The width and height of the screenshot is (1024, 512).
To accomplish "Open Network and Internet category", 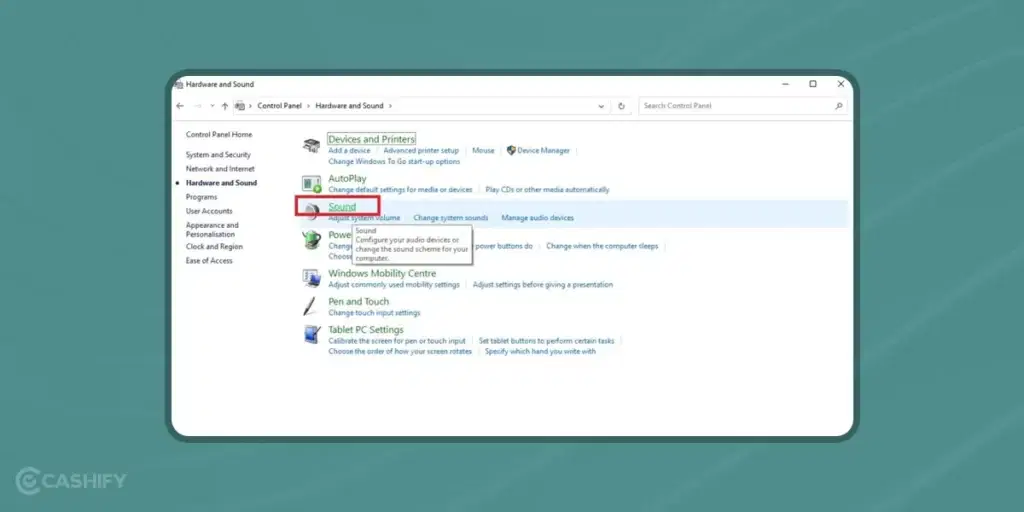I will pos(220,168).
